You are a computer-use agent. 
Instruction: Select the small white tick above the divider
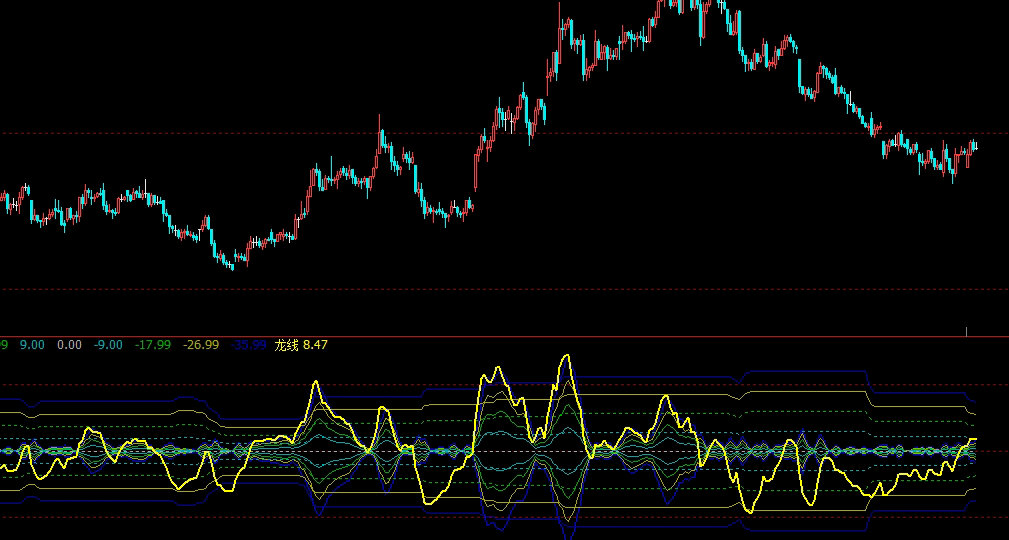[x=966, y=330]
